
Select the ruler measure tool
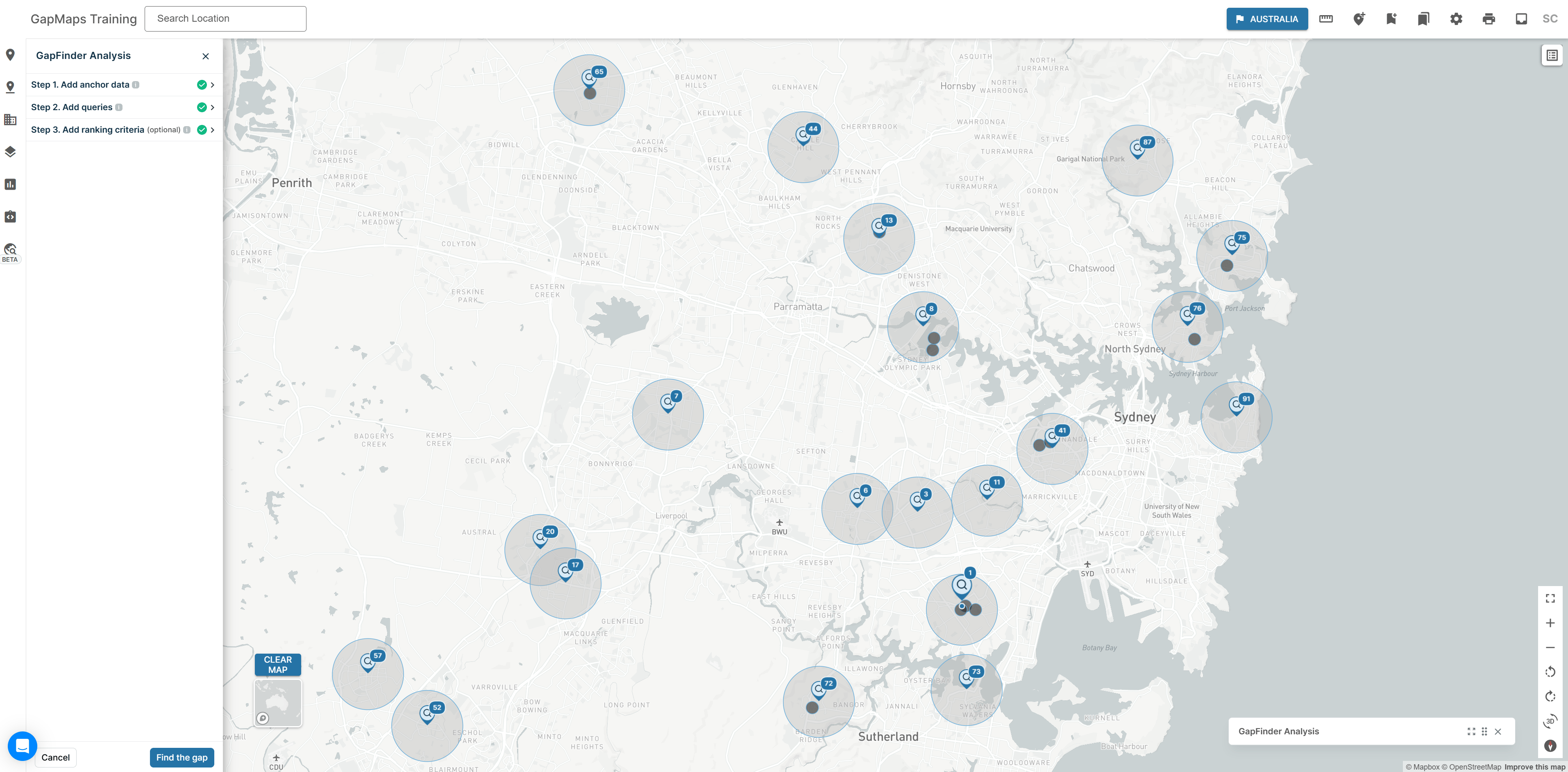pos(1326,19)
